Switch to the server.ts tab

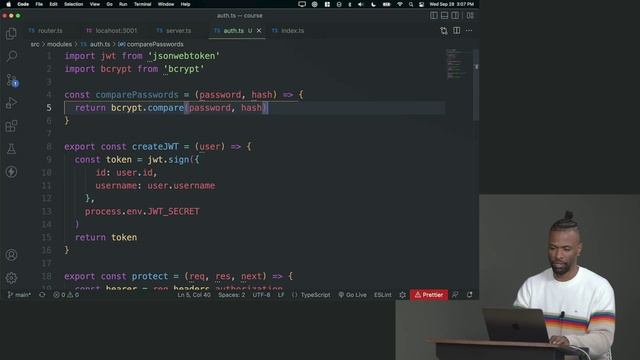click(x=174, y=31)
